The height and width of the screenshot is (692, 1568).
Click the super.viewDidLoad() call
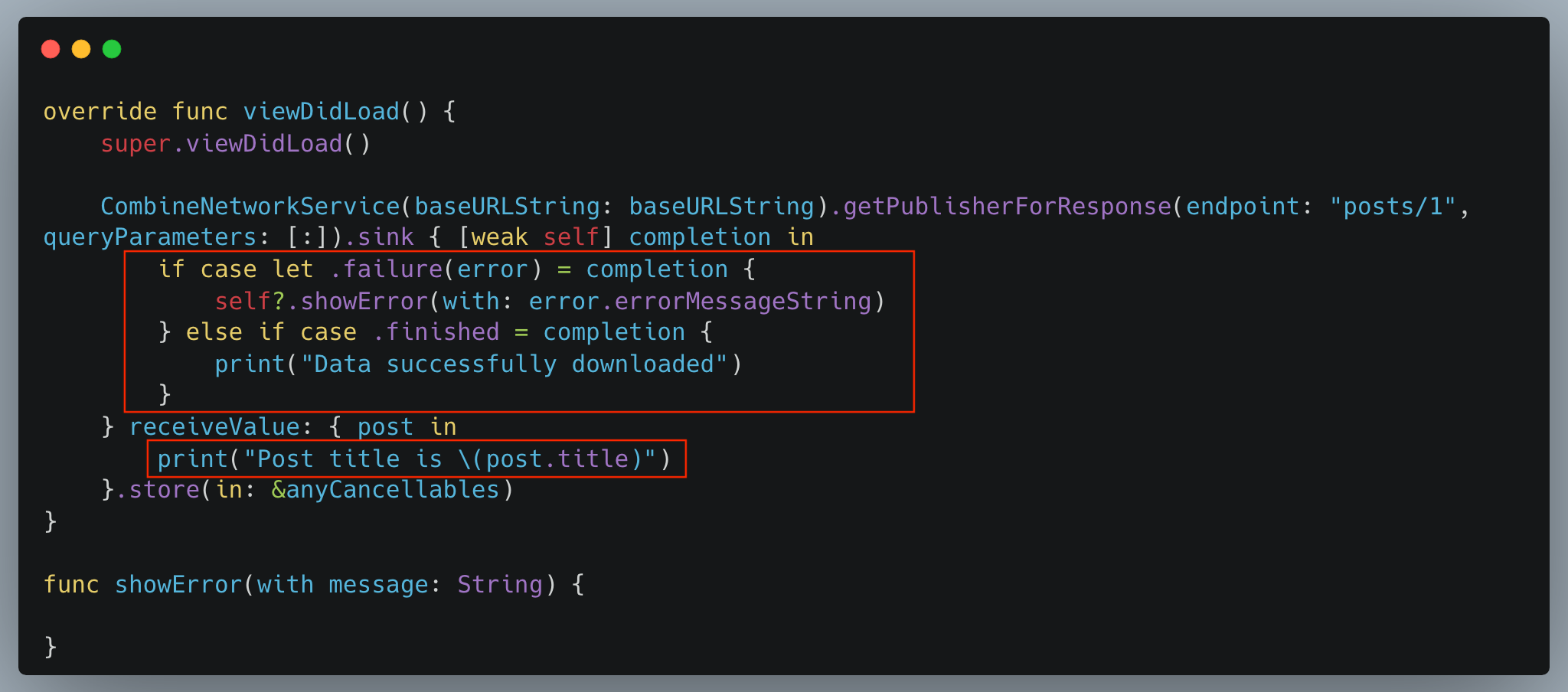236,144
